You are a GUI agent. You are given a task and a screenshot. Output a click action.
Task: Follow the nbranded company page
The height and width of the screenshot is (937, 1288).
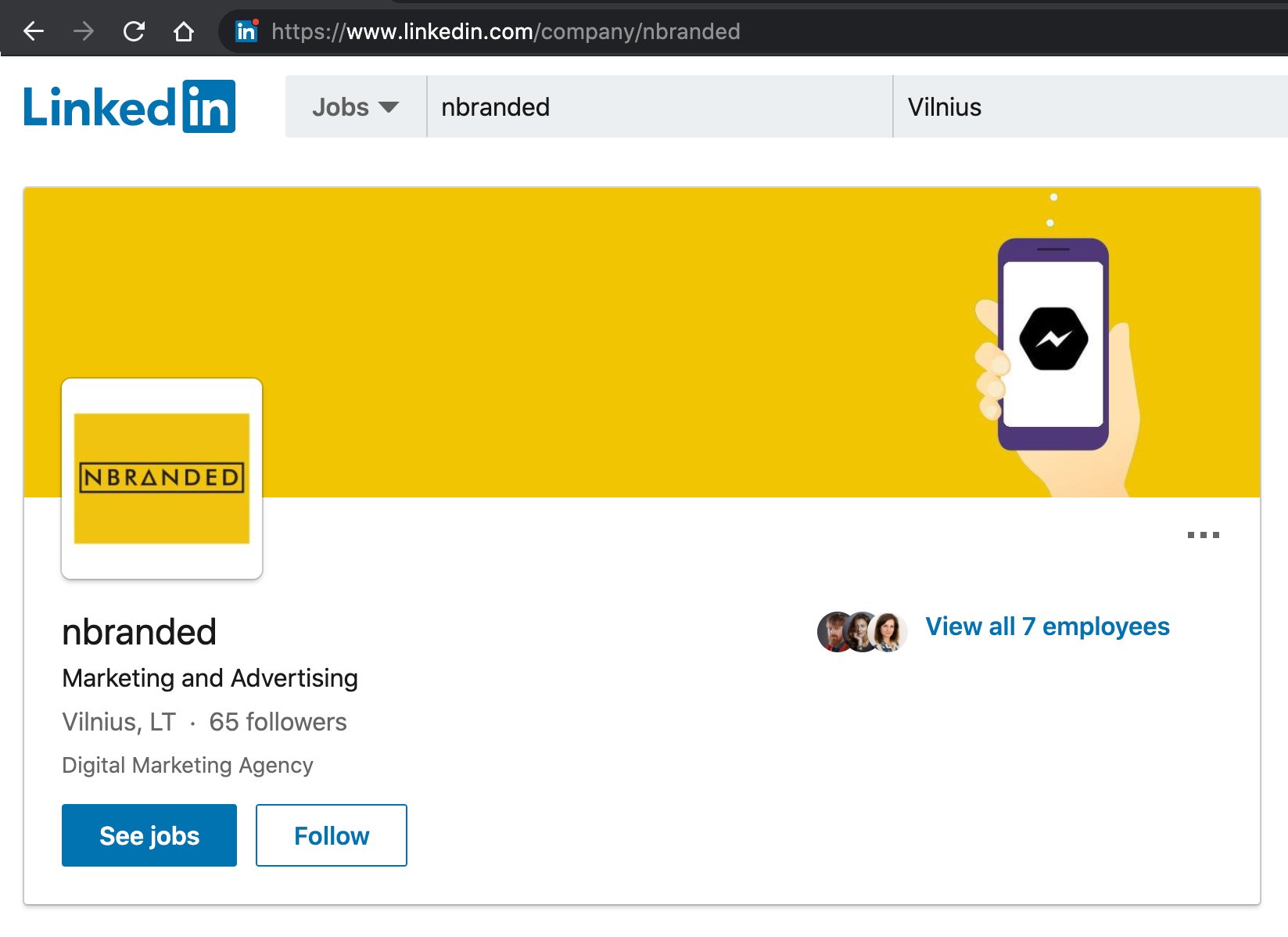(x=332, y=835)
